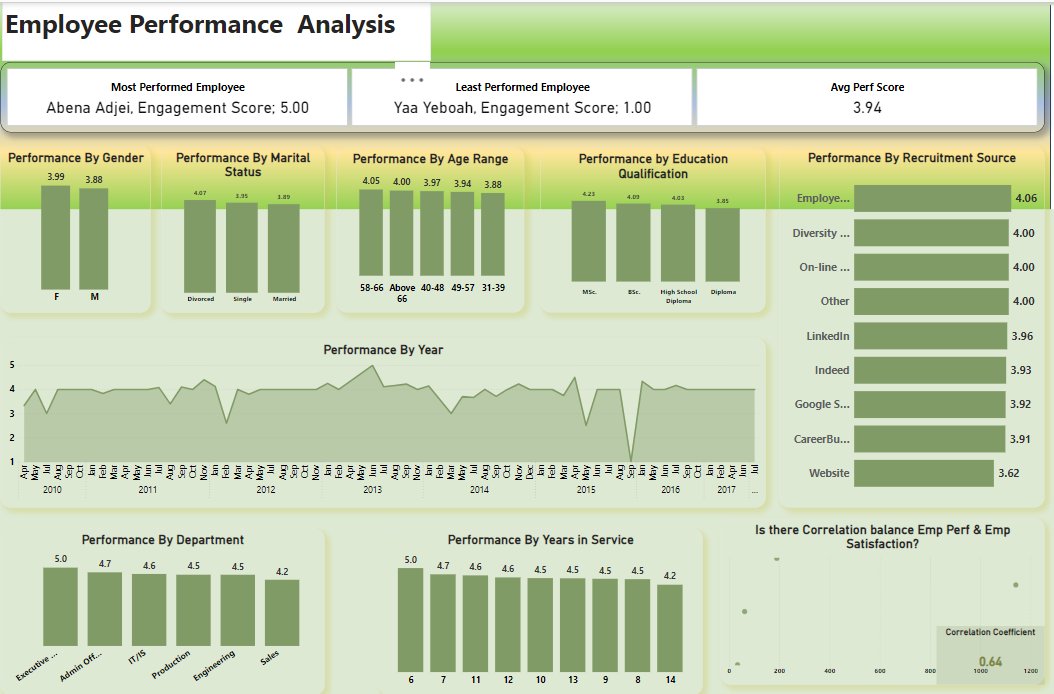Click the Employee Performance Analysis title
Image resolution: width=1054 pixels, height=694 pixels.
200,24
